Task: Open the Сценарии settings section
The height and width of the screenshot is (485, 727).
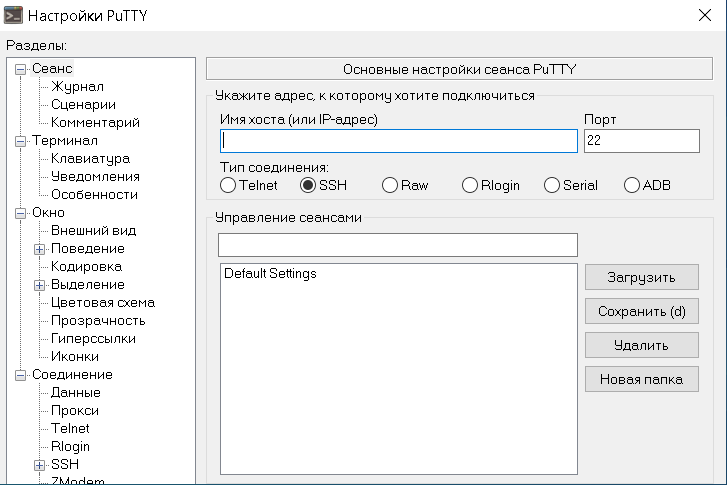Action: (83, 105)
